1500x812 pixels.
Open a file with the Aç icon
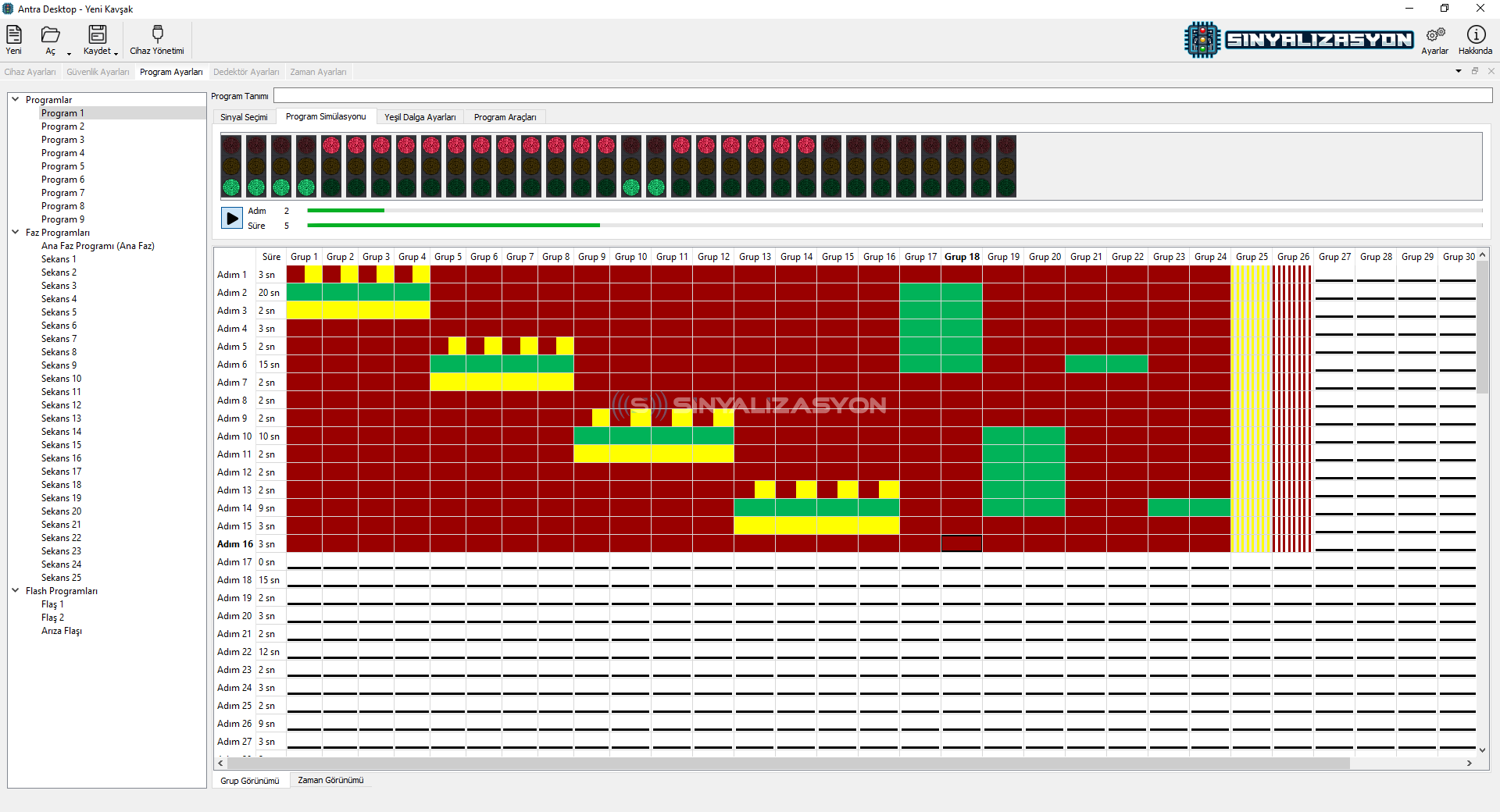(x=51, y=34)
